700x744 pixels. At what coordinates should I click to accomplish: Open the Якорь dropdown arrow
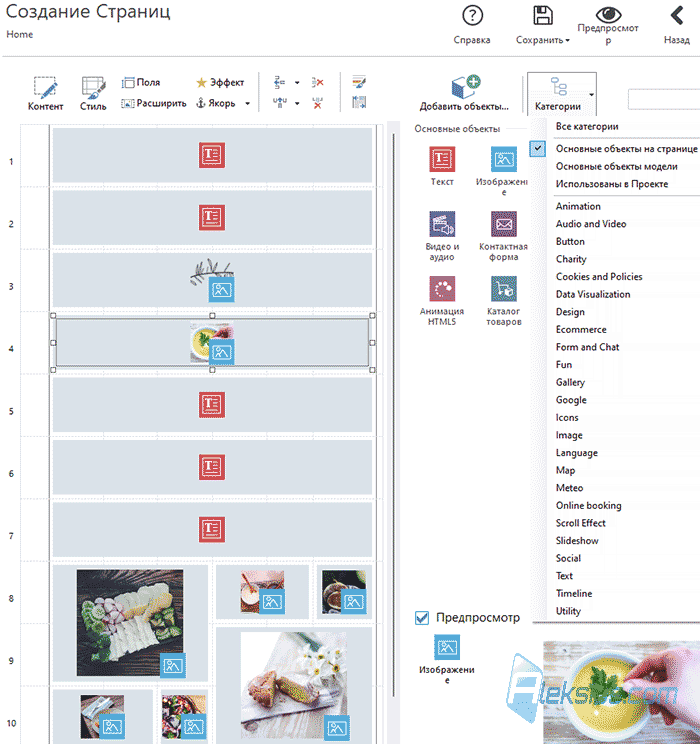(x=247, y=103)
